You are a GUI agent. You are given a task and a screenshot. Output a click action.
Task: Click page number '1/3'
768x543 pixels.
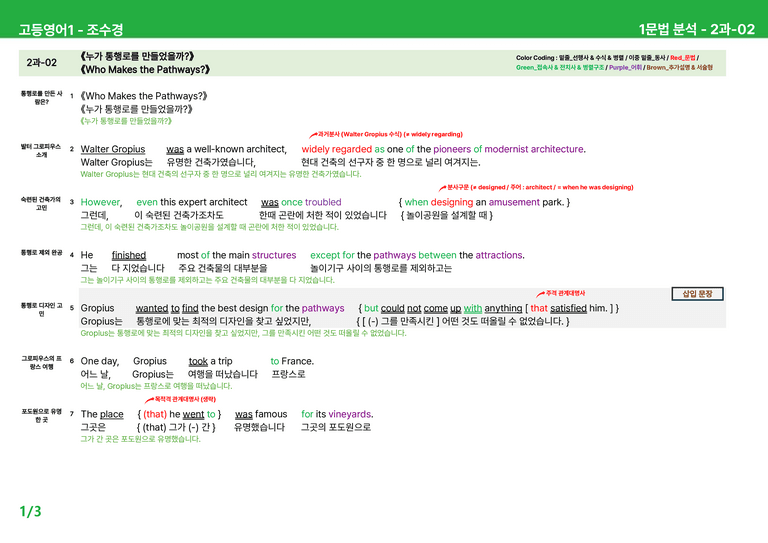[x=30, y=512]
